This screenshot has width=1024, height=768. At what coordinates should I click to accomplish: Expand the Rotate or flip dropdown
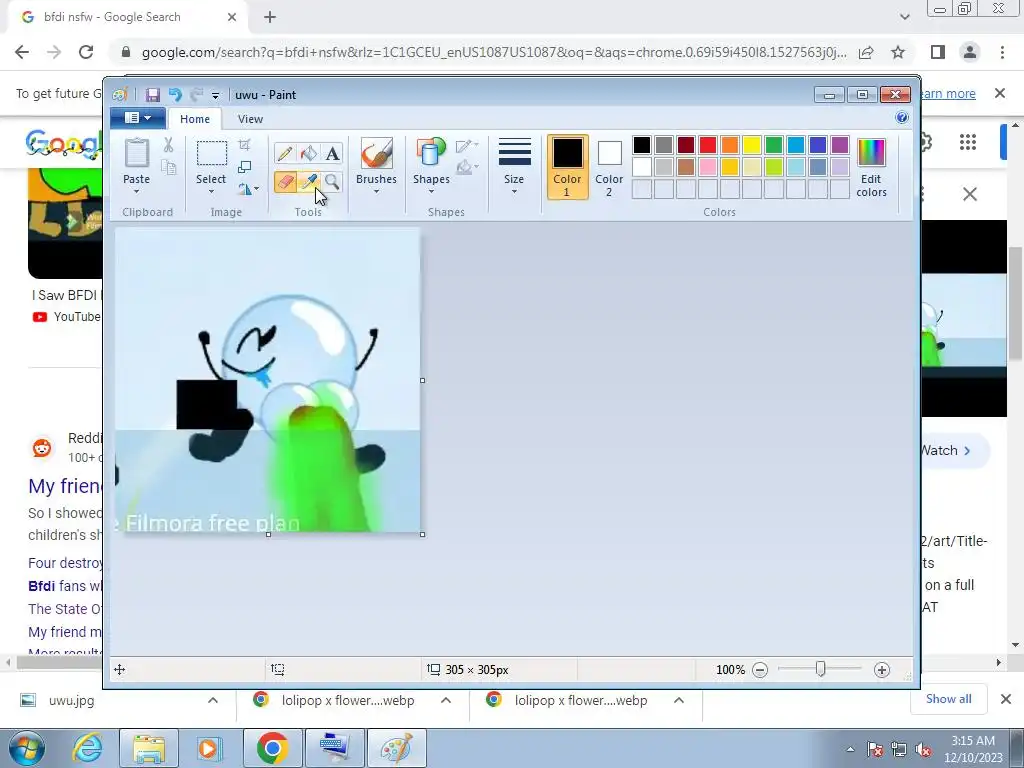(249, 189)
